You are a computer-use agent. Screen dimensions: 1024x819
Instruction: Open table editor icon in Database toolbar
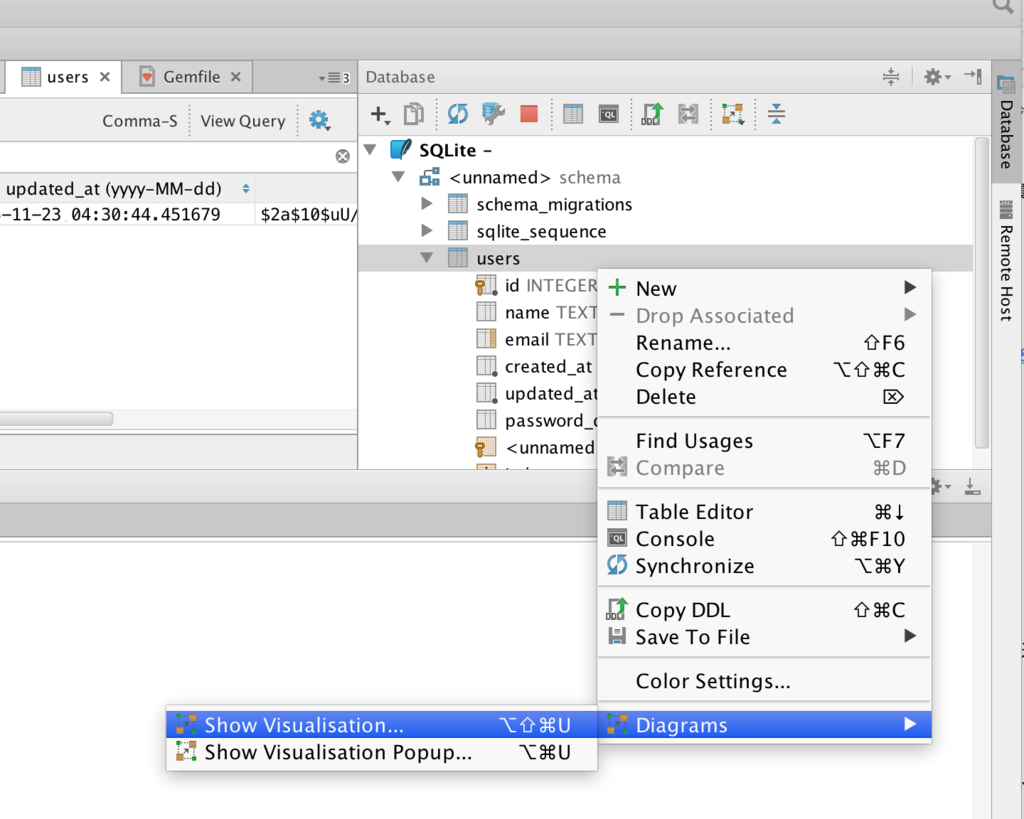(x=573, y=114)
